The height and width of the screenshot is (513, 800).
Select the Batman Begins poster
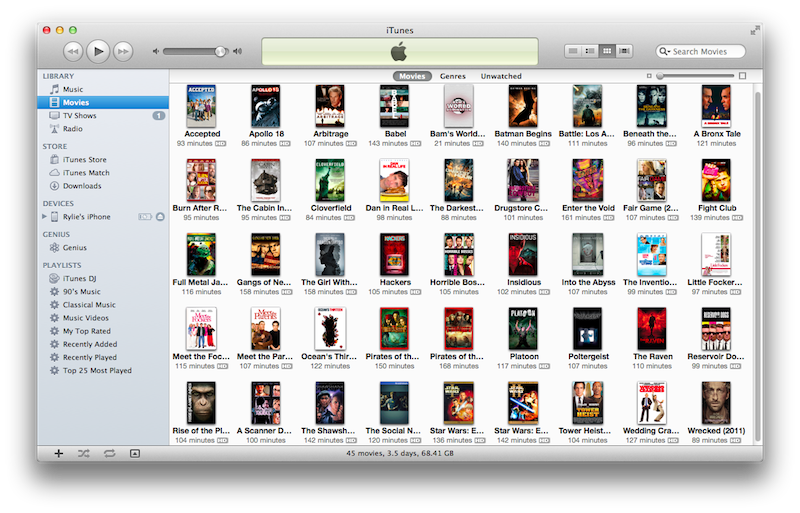(523, 106)
